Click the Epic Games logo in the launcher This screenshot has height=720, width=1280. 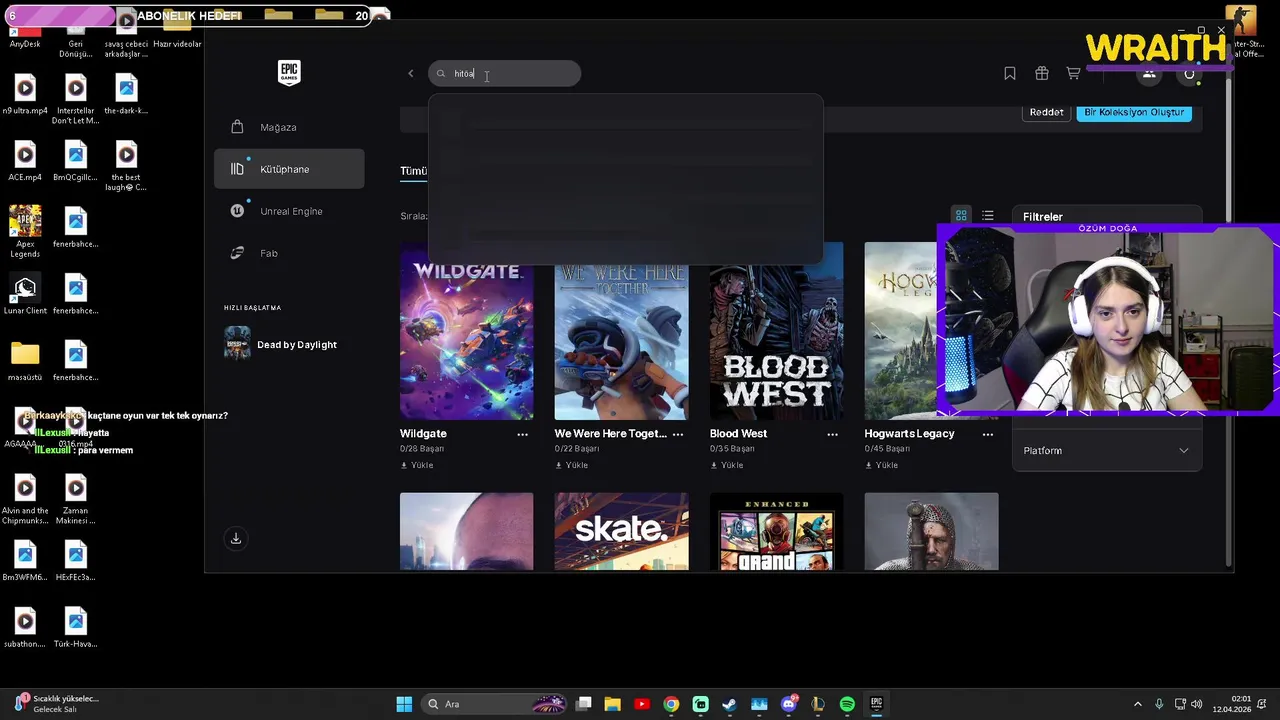coord(289,72)
